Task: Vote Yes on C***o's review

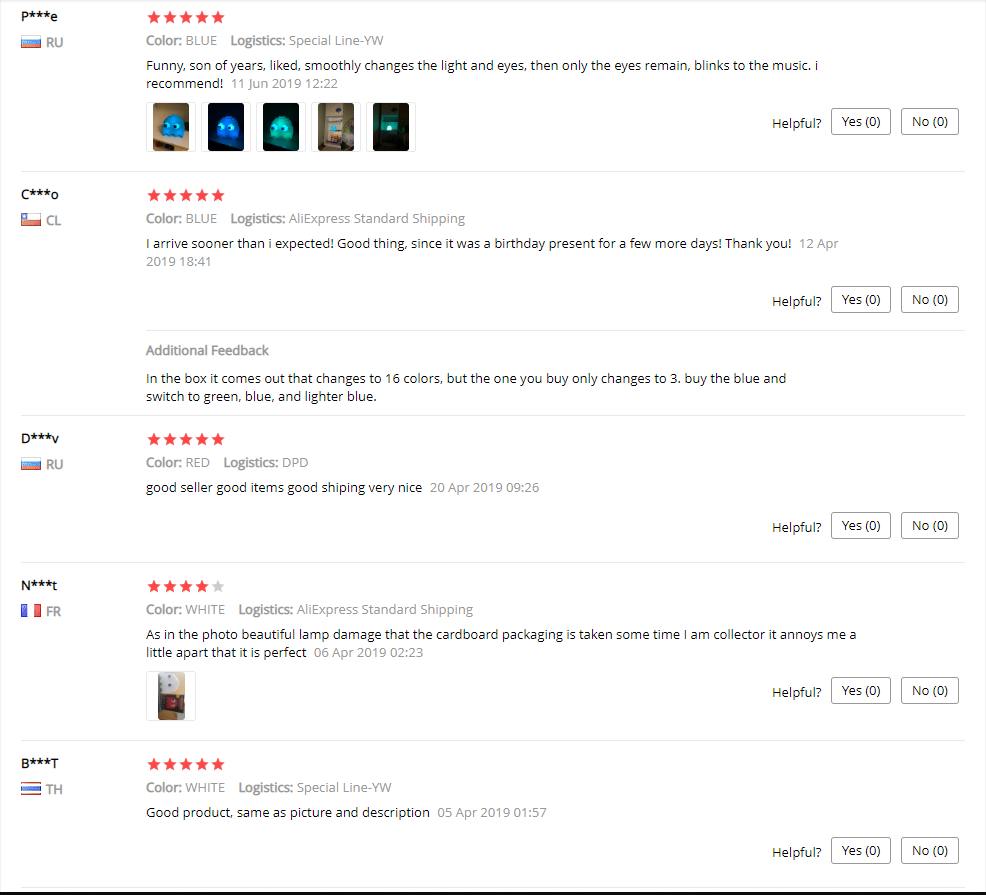Action: (x=860, y=299)
